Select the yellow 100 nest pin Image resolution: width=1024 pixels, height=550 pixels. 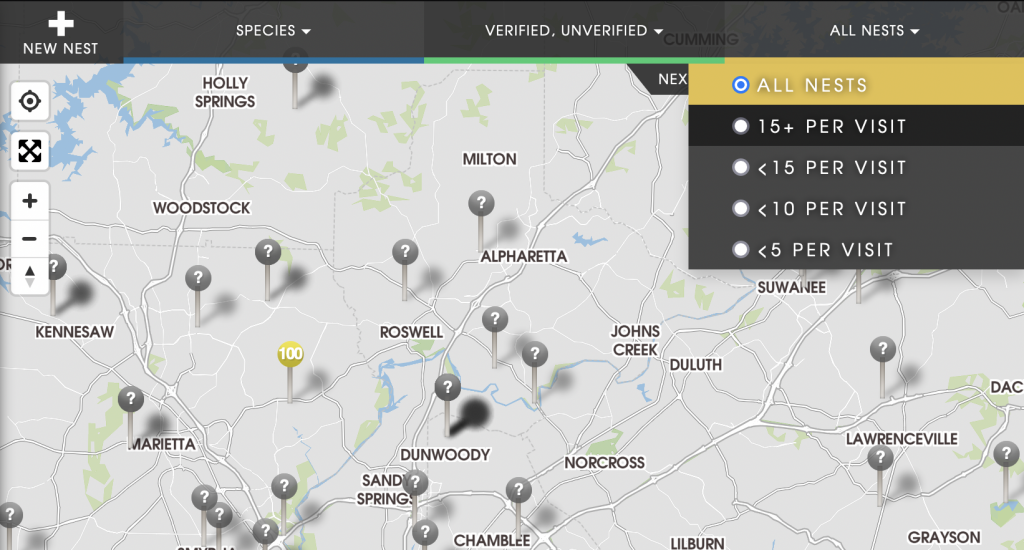point(290,354)
